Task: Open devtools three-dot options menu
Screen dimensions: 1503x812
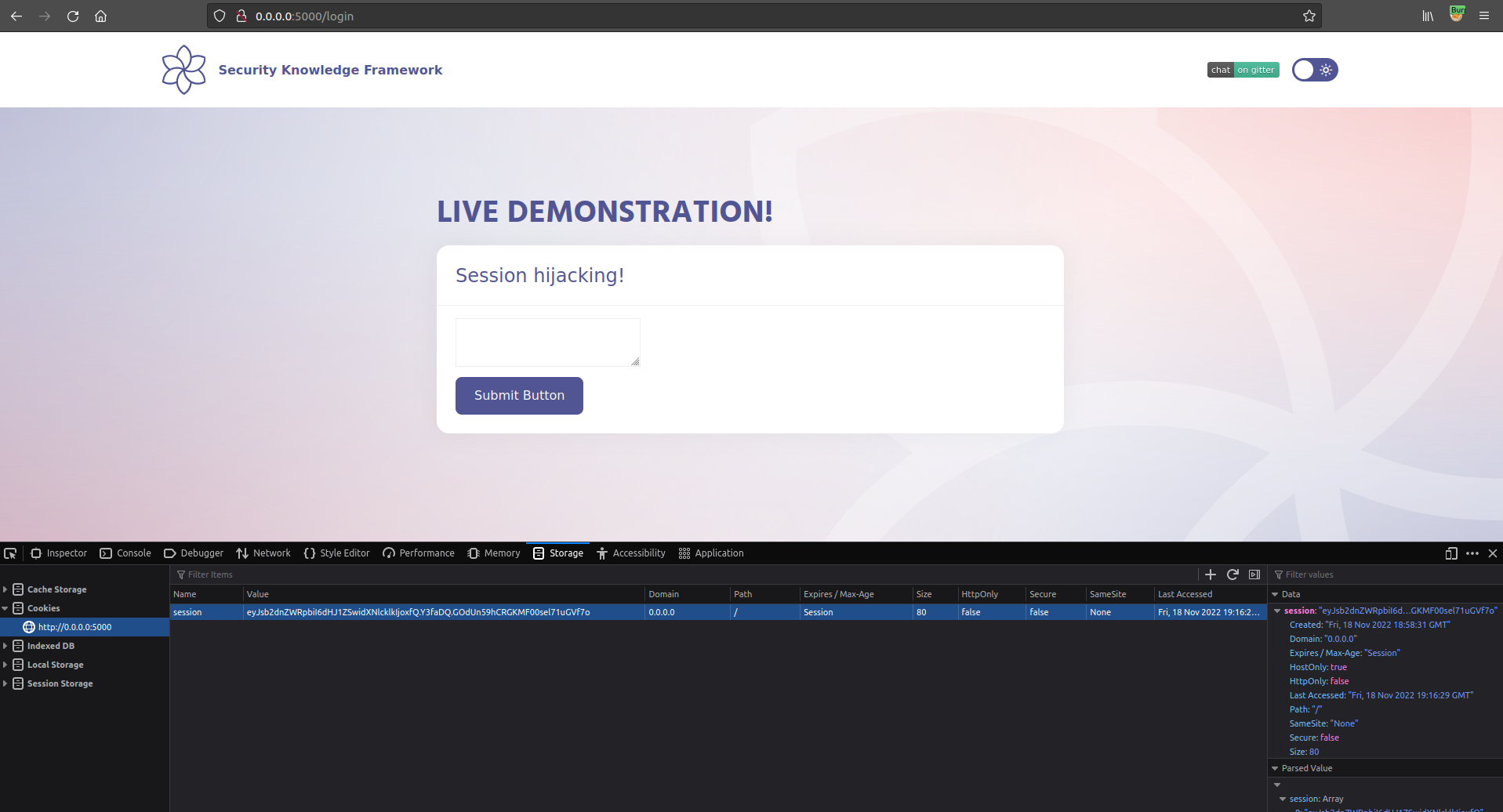Action: pyautogui.click(x=1472, y=553)
